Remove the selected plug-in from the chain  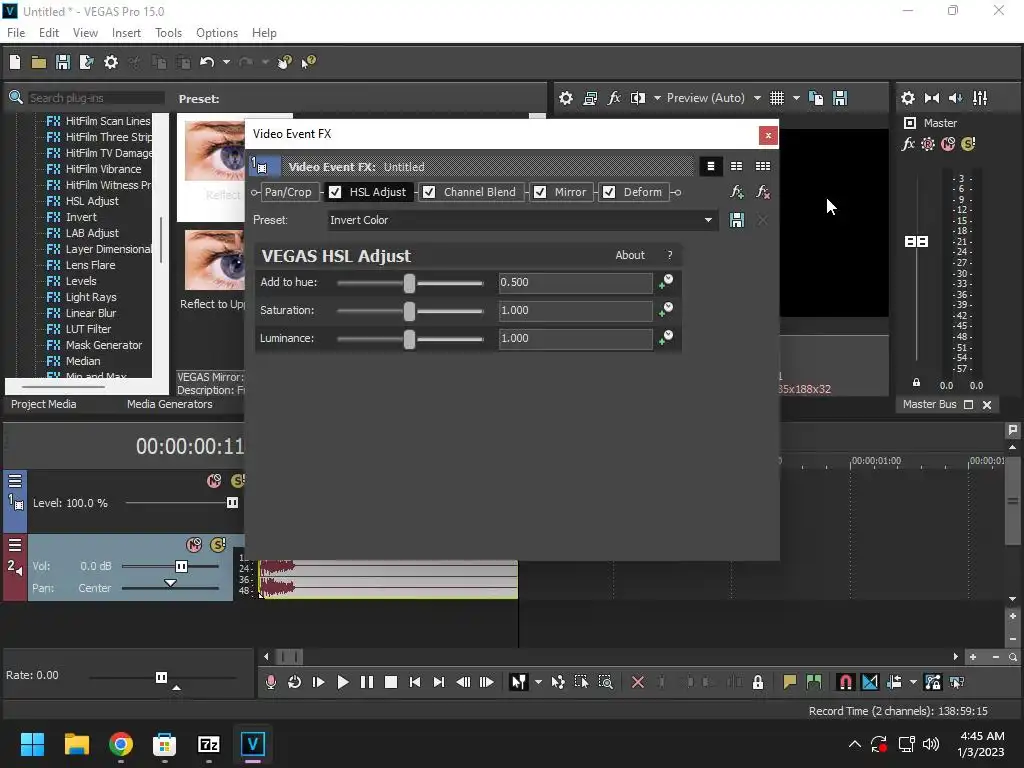click(763, 192)
